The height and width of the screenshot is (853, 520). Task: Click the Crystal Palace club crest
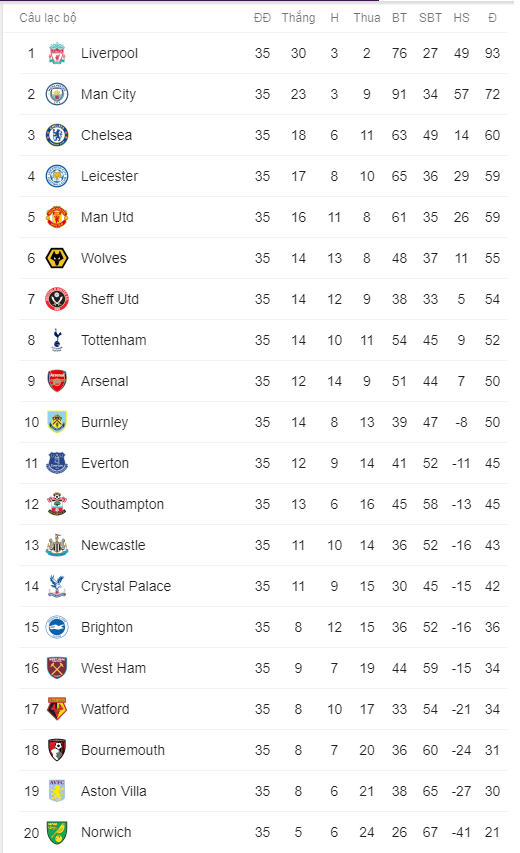click(x=57, y=586)
